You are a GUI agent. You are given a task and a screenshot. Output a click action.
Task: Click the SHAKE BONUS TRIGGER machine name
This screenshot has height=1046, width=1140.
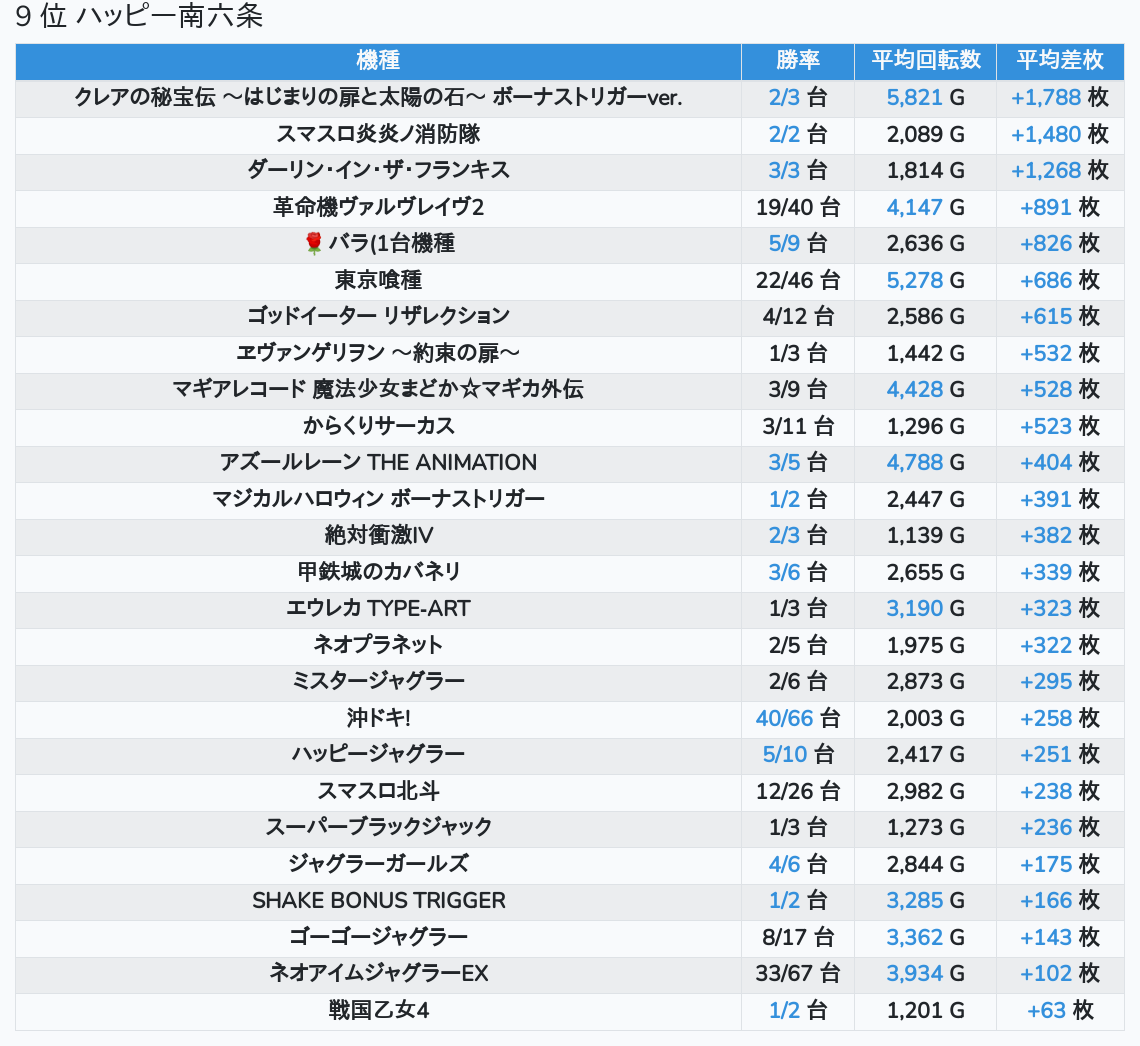click(x=378, y=900)
